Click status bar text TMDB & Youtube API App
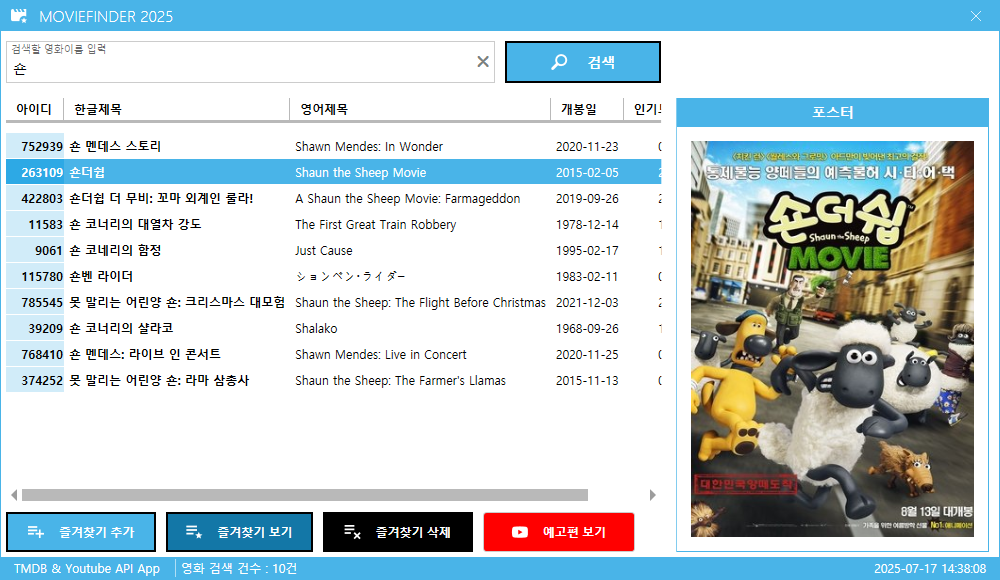 tap(87, 569)
